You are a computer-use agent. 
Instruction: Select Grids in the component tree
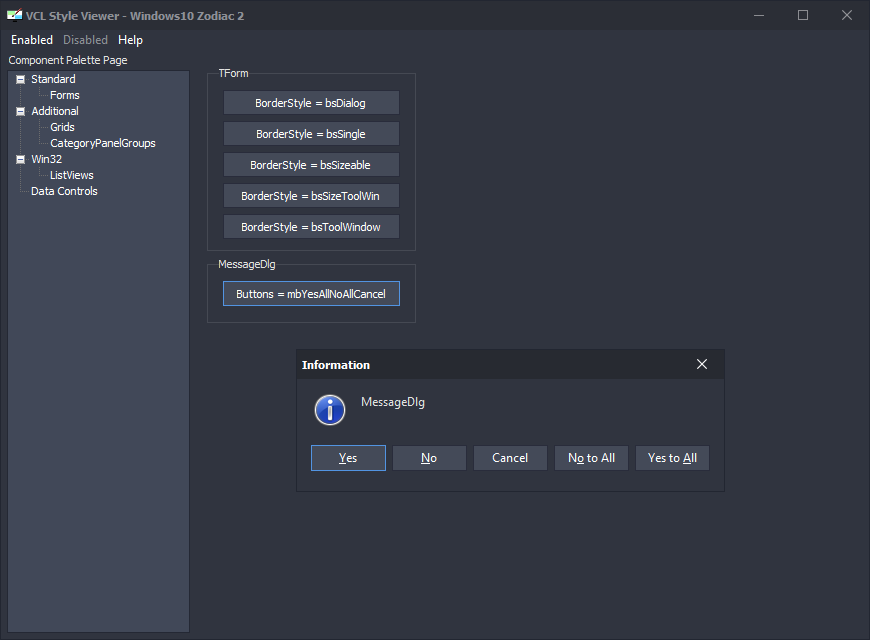(62, 128)
